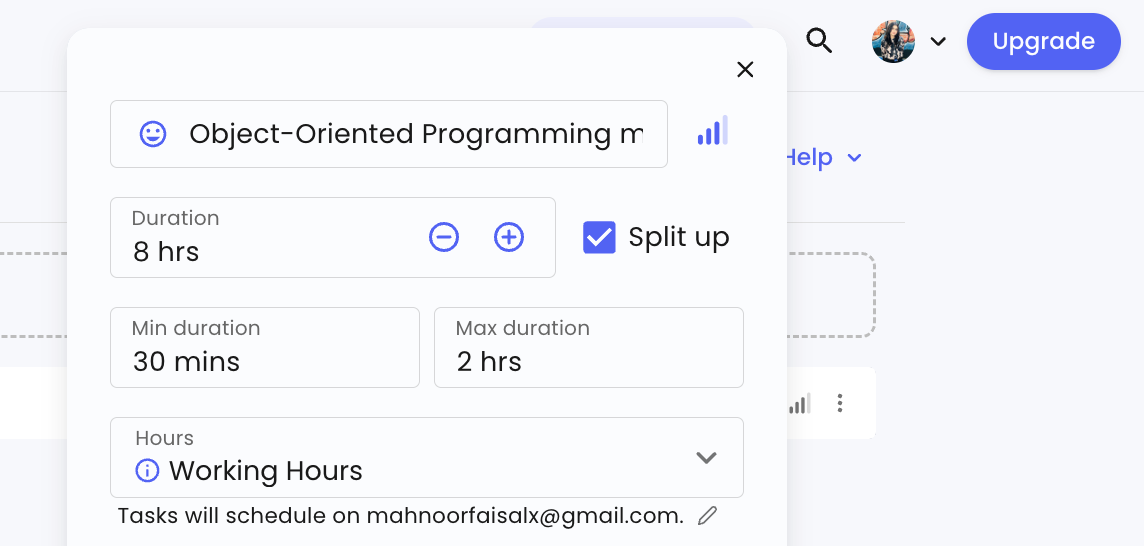Open the Help menu
Image resolution: width=1144 pixels, height=546 pixels.
point(821,157)
